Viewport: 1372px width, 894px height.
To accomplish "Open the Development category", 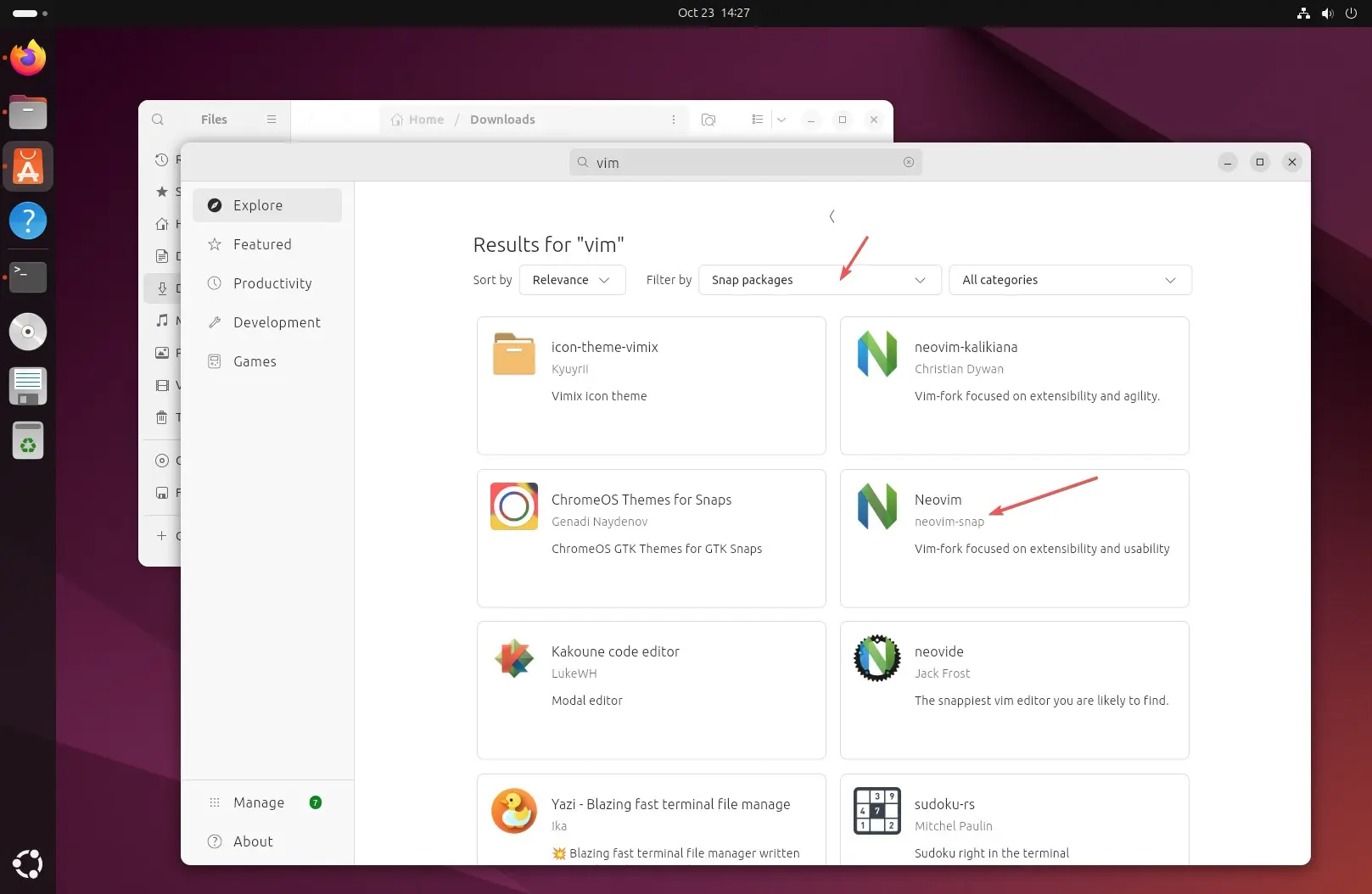I will tap(267, 322).
